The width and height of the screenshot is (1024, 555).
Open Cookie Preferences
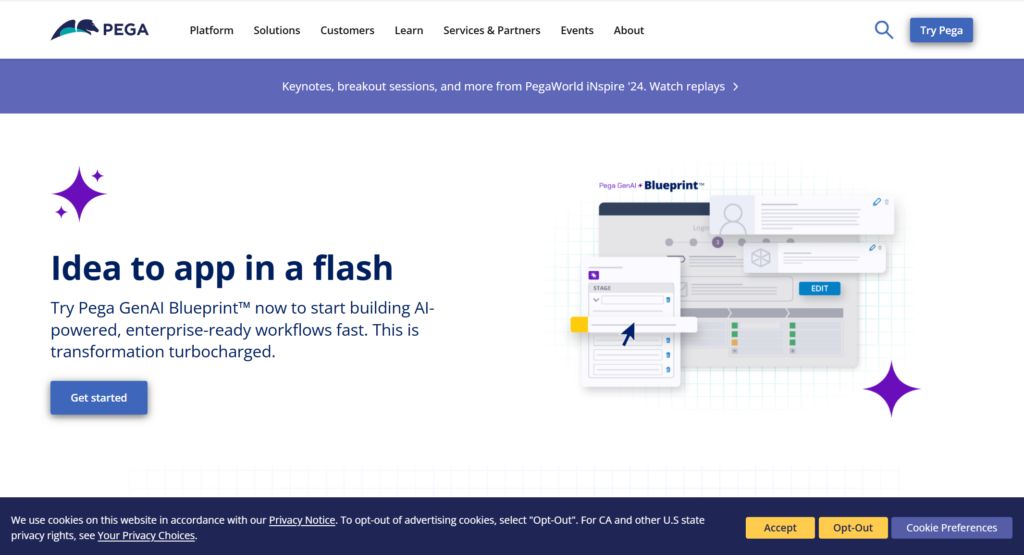point(952,528)
